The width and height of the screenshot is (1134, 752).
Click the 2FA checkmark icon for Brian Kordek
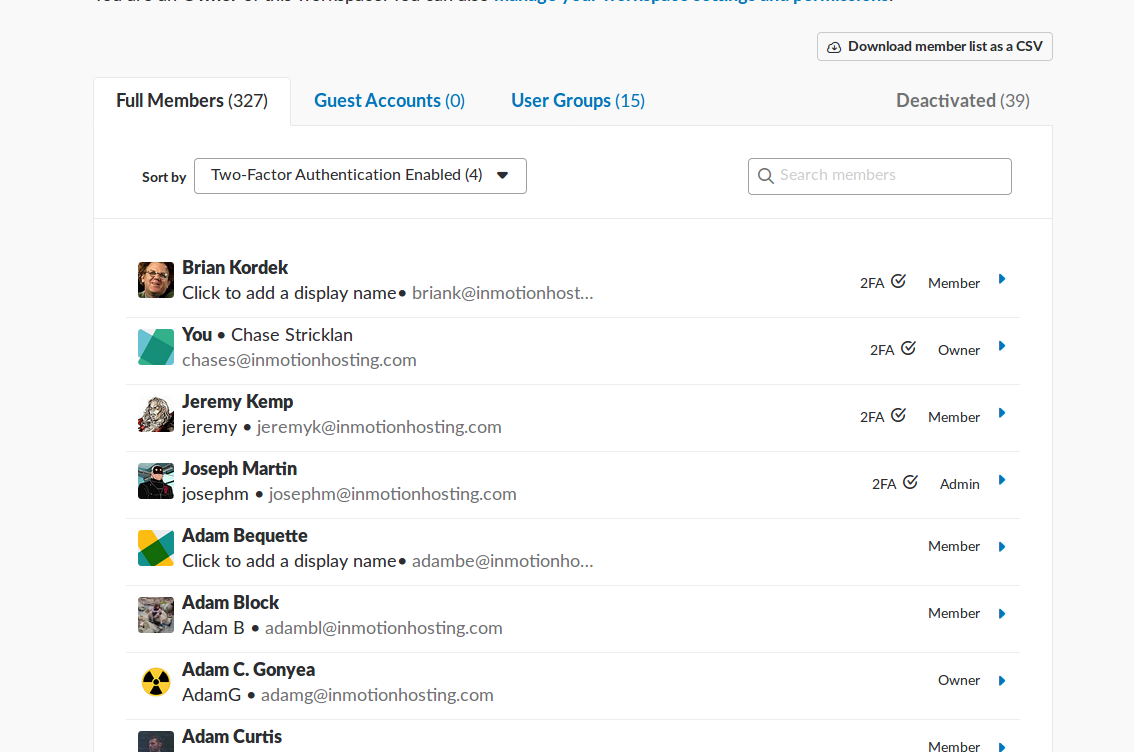point(898,282)
